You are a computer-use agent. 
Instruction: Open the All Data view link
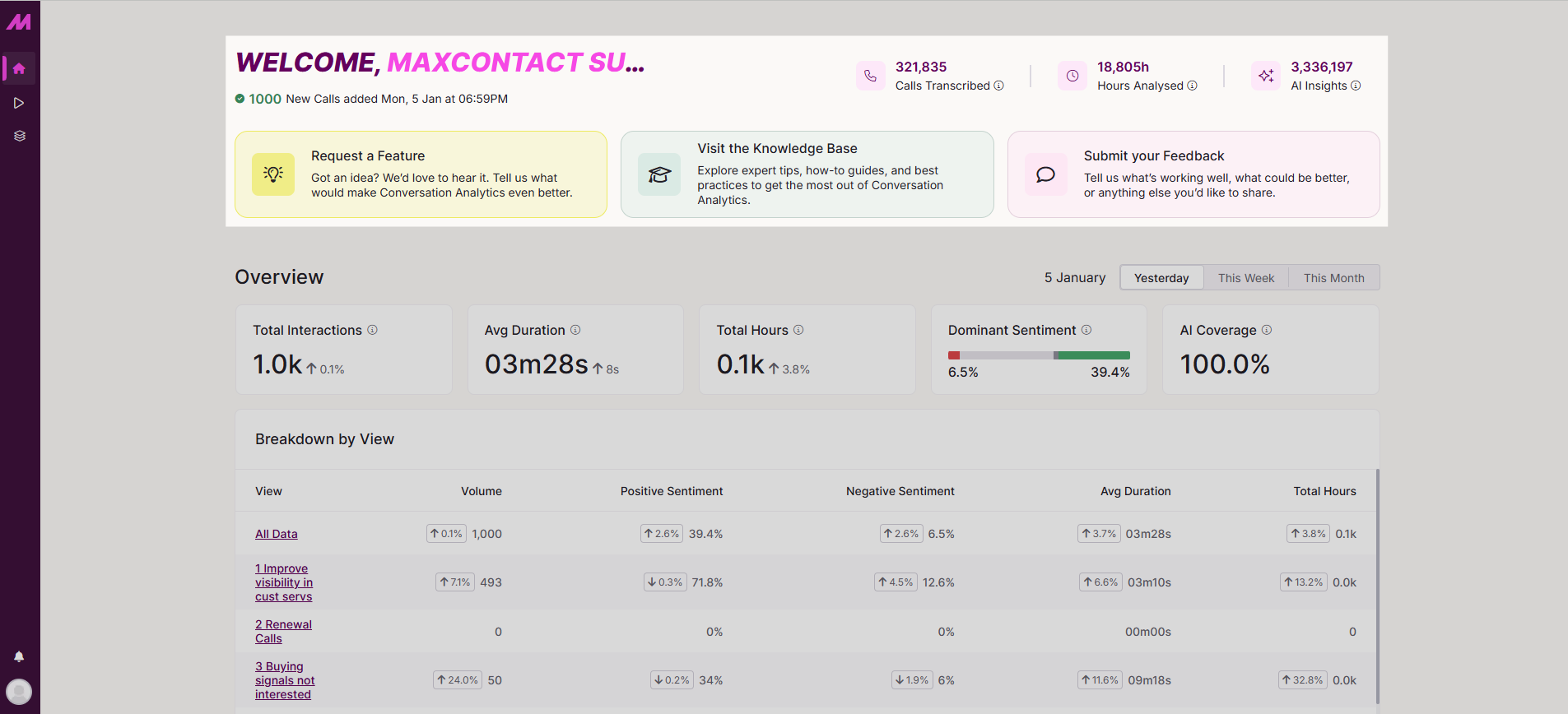point(277,534)
